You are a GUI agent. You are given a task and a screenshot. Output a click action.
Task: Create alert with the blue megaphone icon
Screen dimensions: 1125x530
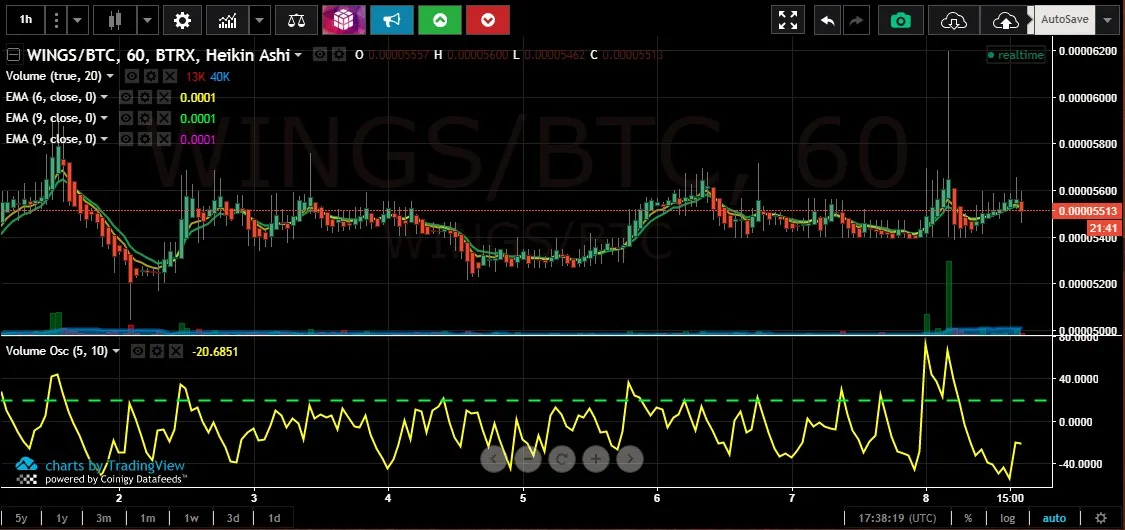tap(392, 20)
